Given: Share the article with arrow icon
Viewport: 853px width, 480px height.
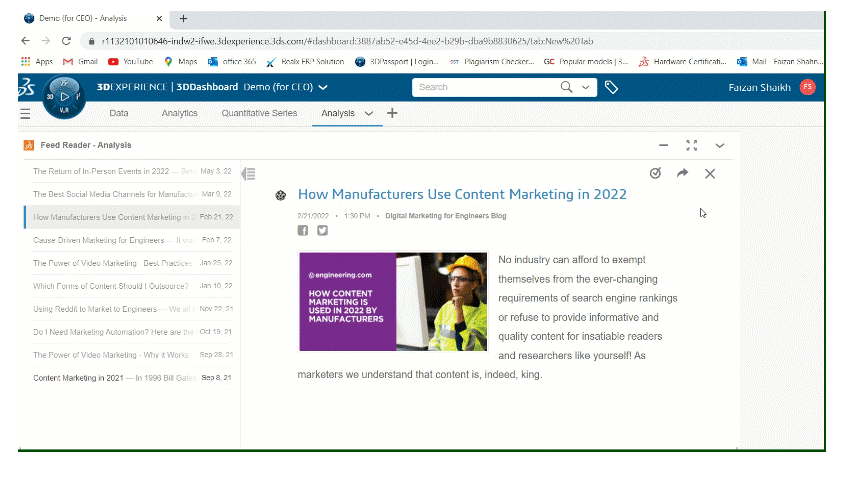Looking at the screenshot, I should coord(682,173).
